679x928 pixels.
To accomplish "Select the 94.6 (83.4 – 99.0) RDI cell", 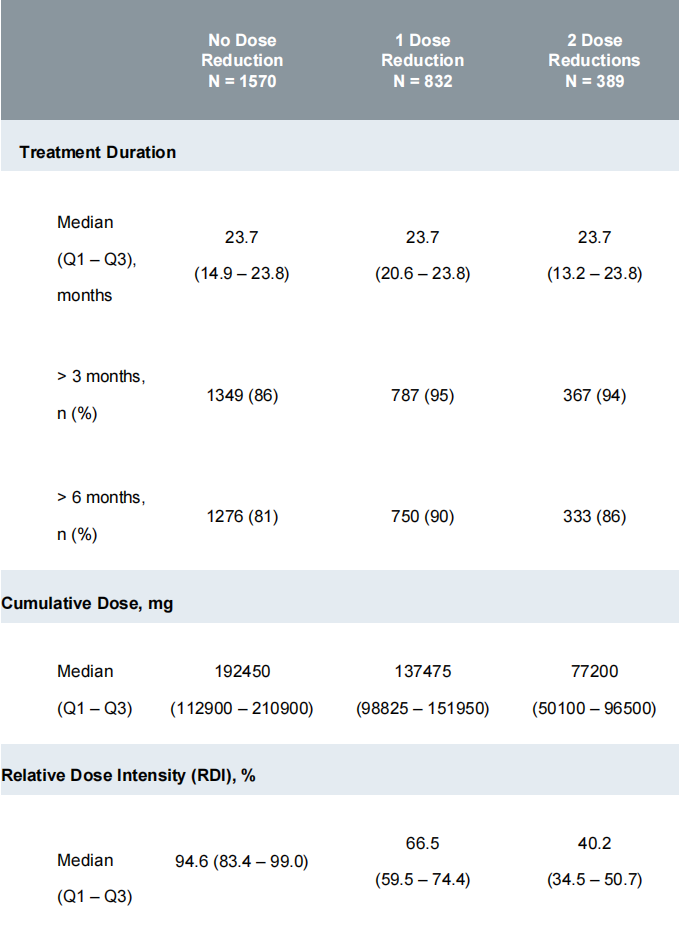I will [242, 860].
